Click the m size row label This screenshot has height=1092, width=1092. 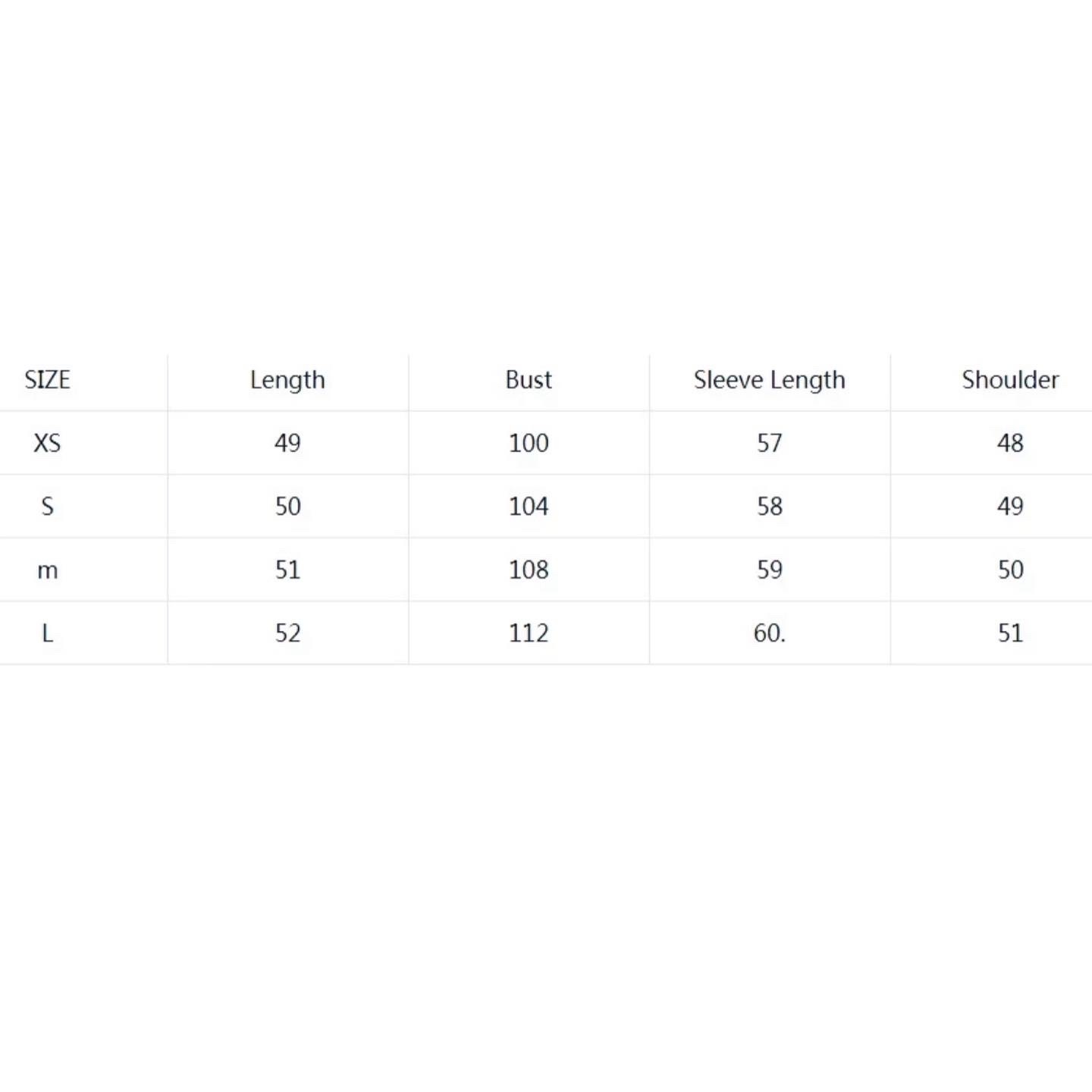pyautogui.click(x=47, y=570)
